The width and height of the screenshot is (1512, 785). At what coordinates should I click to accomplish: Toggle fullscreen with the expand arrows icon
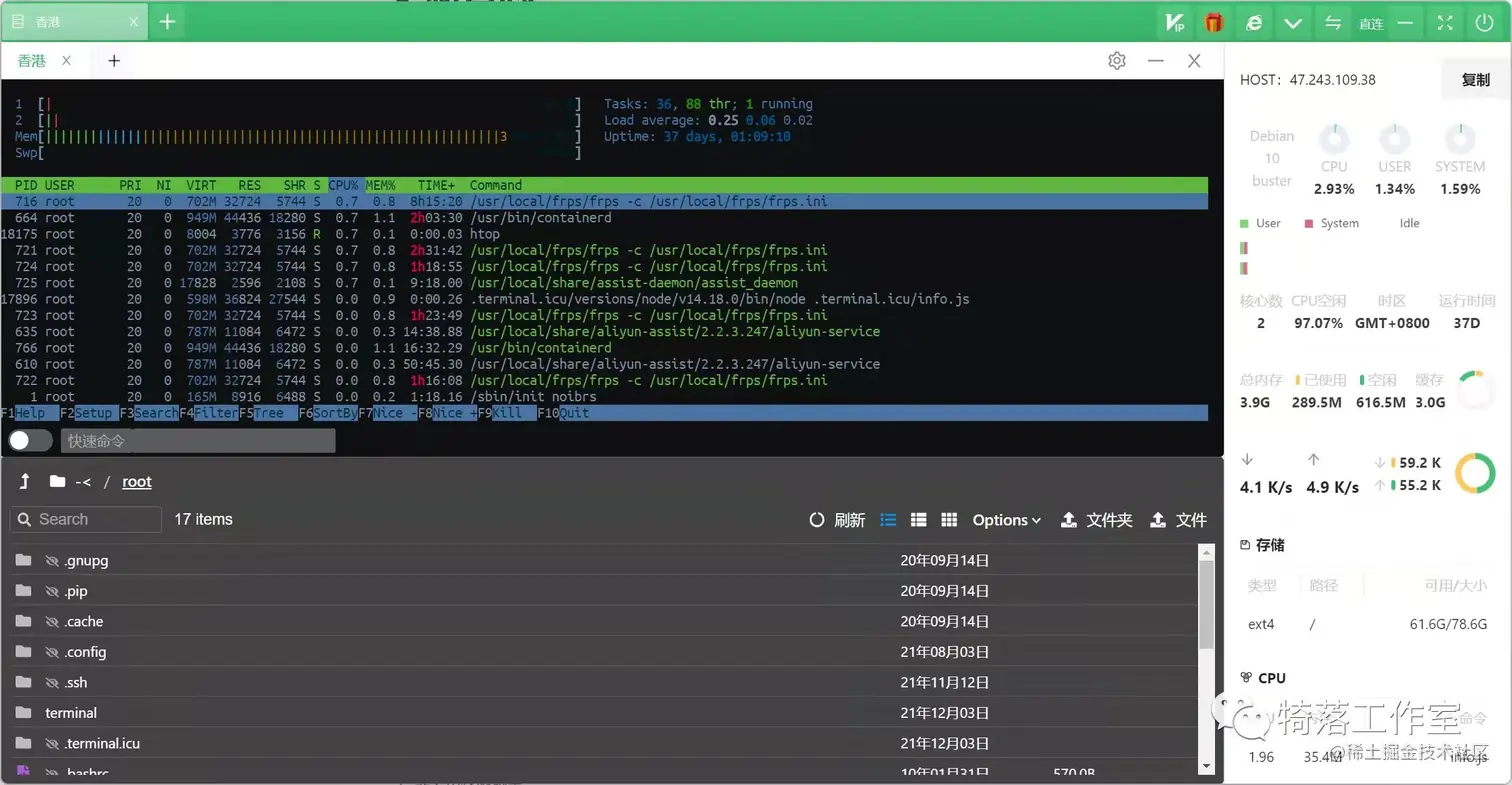click(1445, 22)
